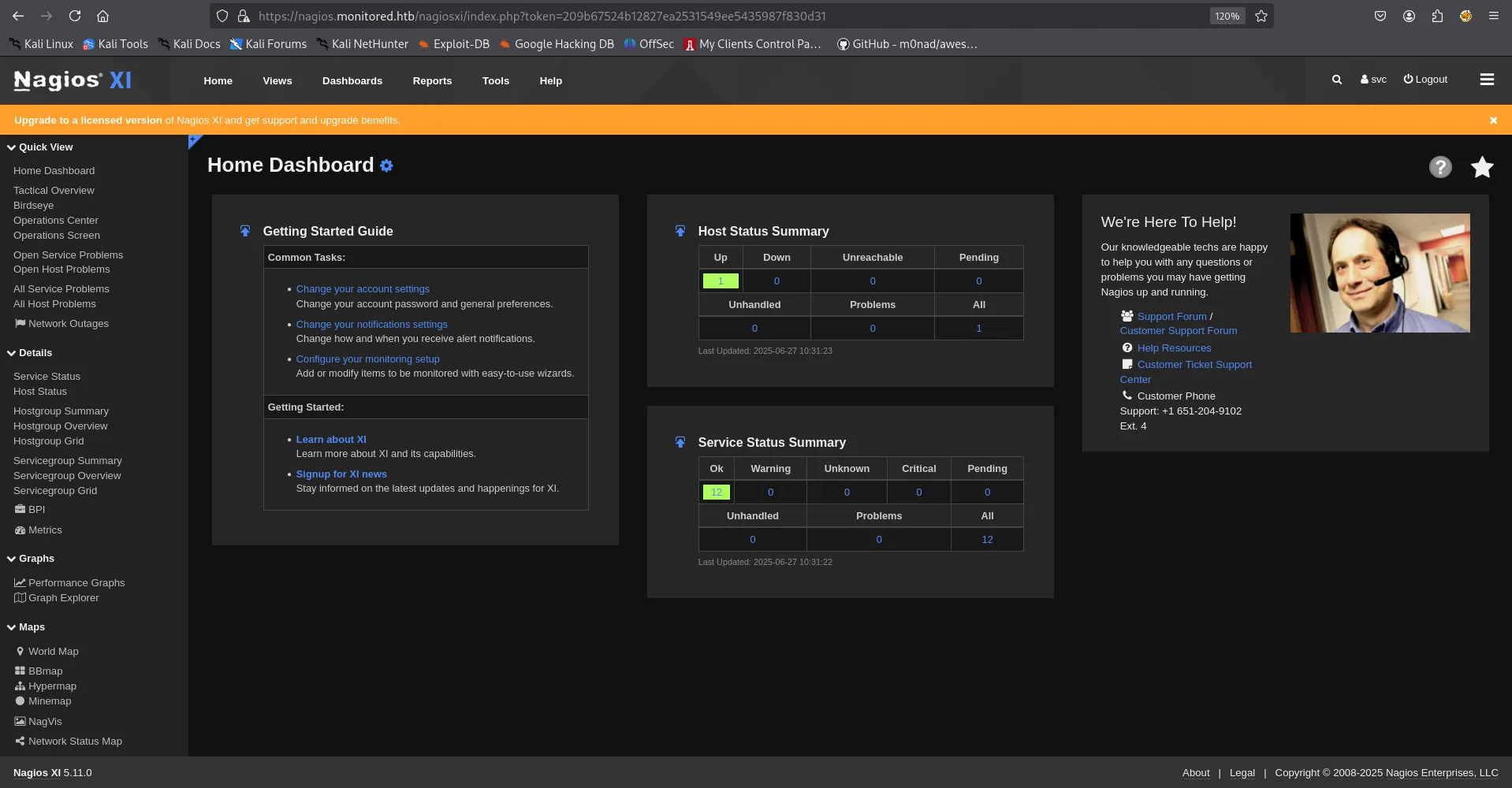The width and height of the screenshot is (1512, 788).
Task: Open the Tactical Overview page
Action: click(54, 191)
